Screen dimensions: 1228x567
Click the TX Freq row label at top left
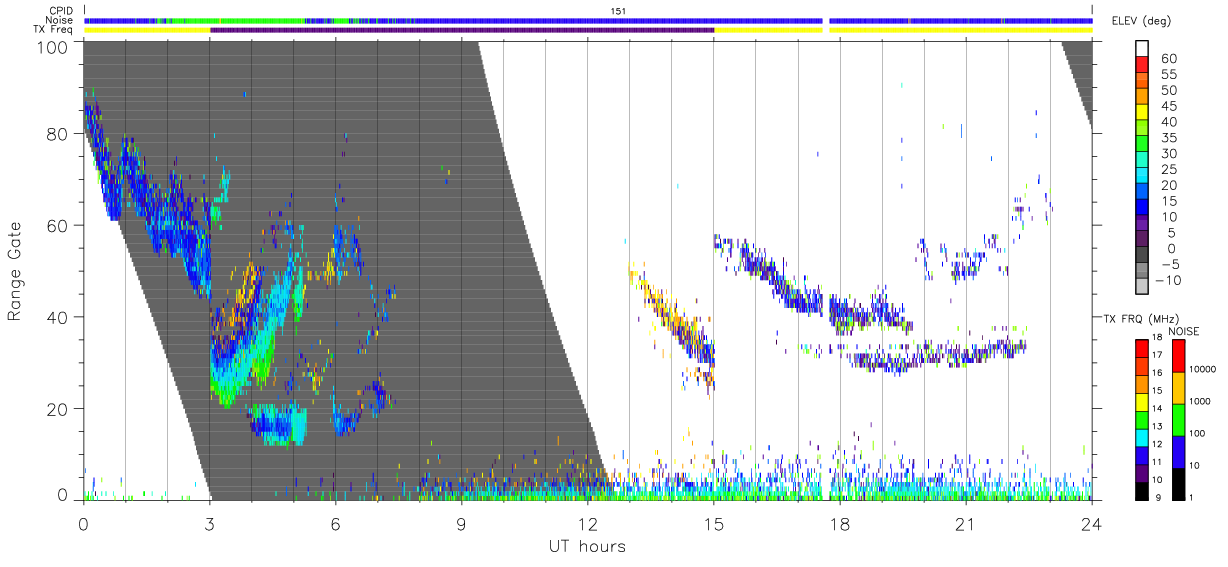[53, 30]
